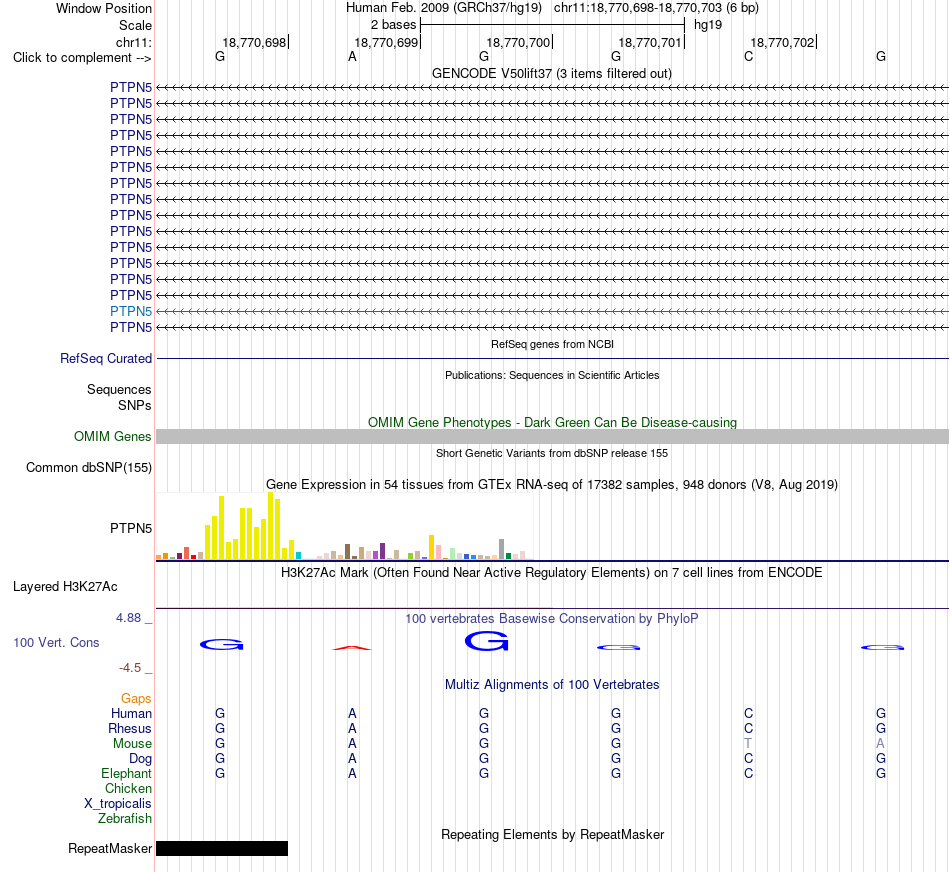Select the Mouse species label
The height and width of the screenshot is (872, 950).
tap(132, 744)
